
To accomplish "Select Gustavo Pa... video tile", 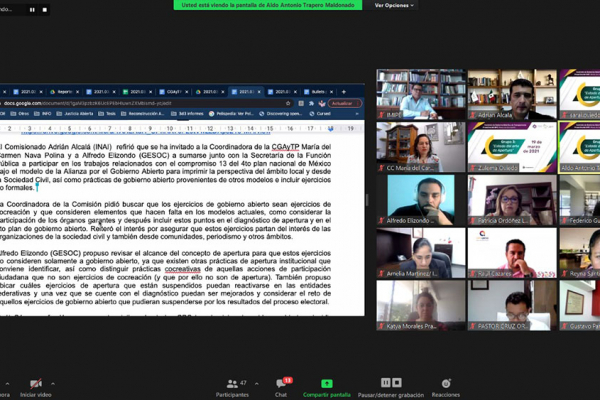I will click(579, 305).
